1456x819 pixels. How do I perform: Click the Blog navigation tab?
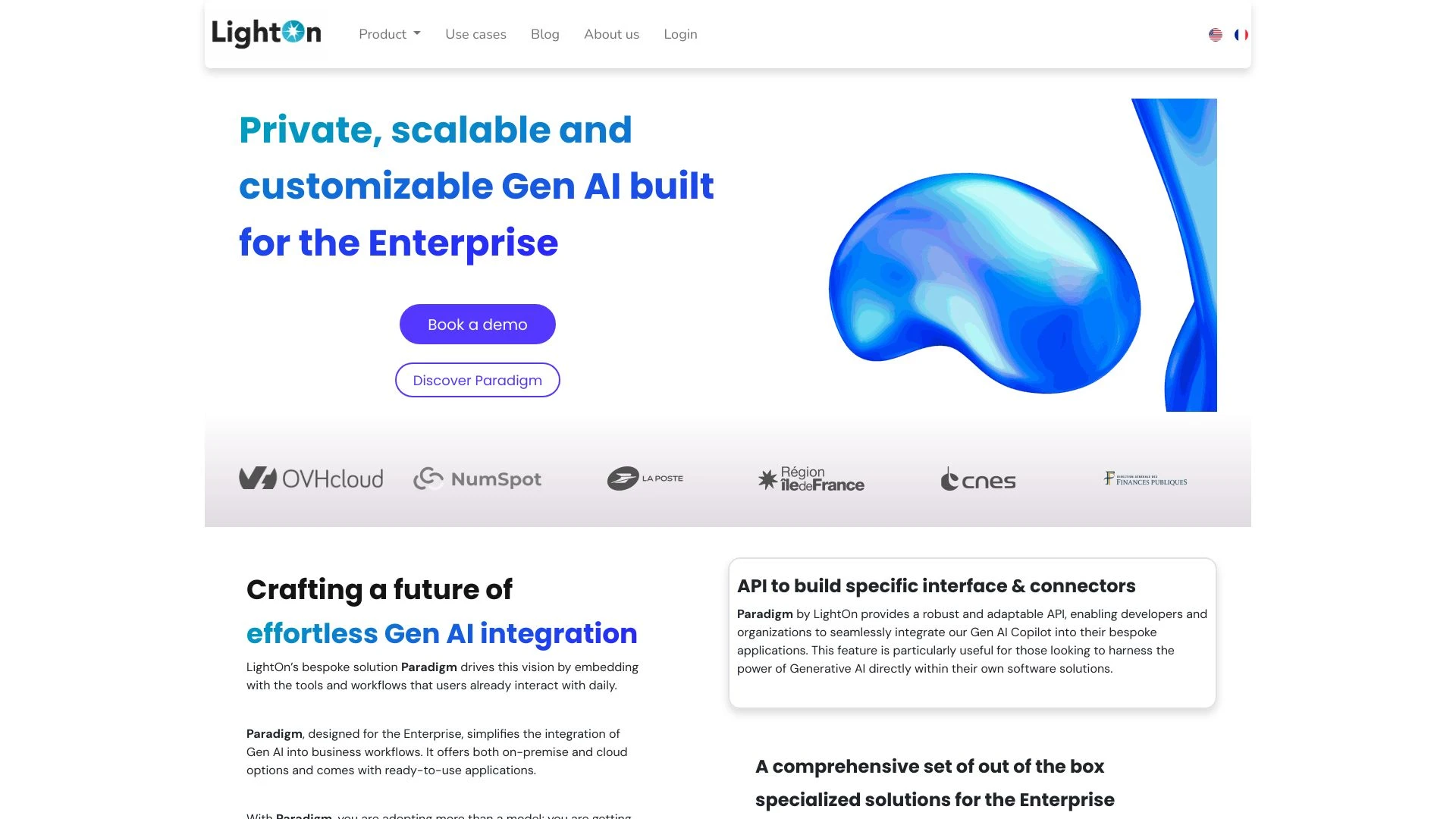[x=544, y=33]
